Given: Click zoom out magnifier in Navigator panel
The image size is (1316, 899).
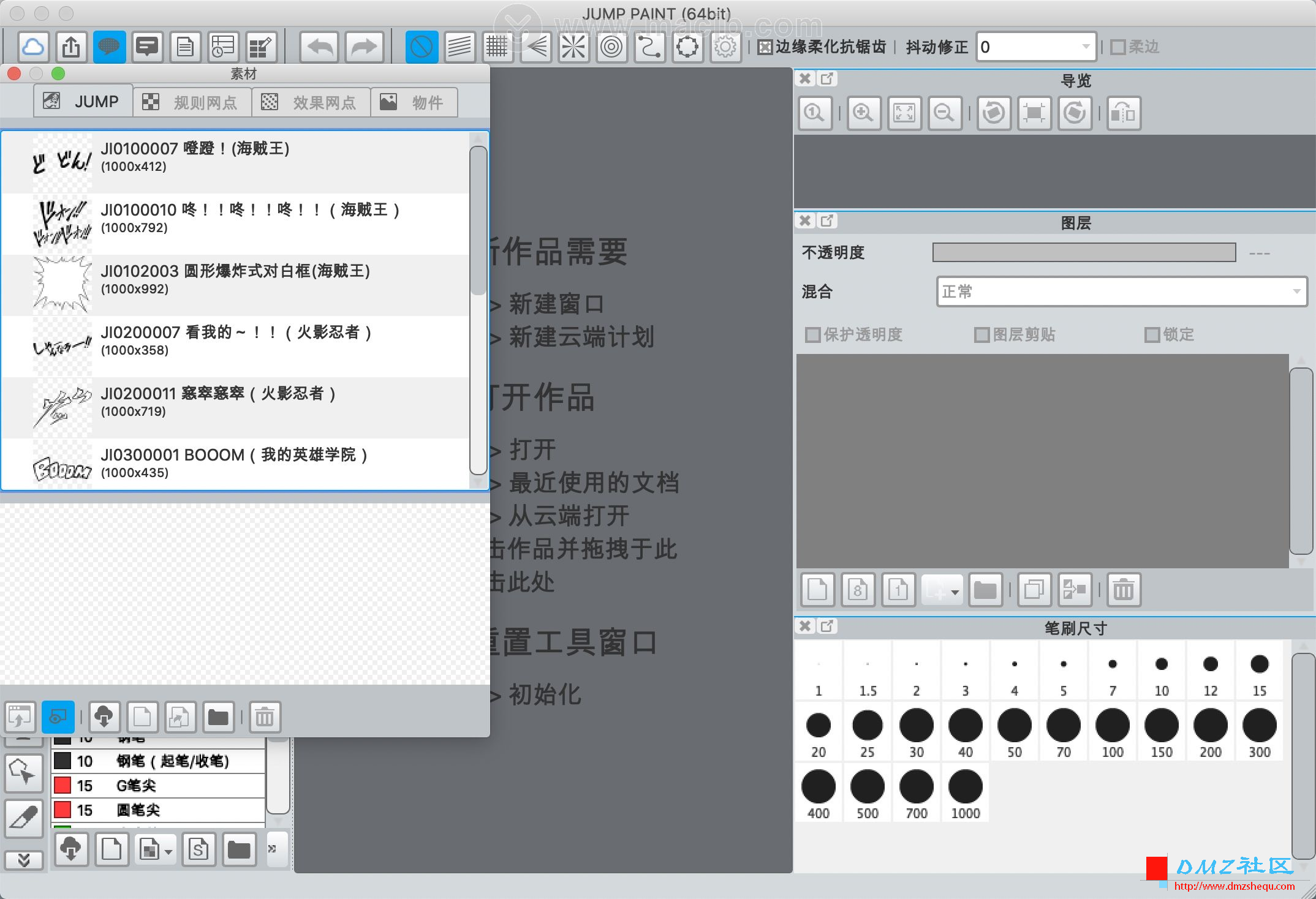Looking at the screenshot, I should [x=945, y=113].
